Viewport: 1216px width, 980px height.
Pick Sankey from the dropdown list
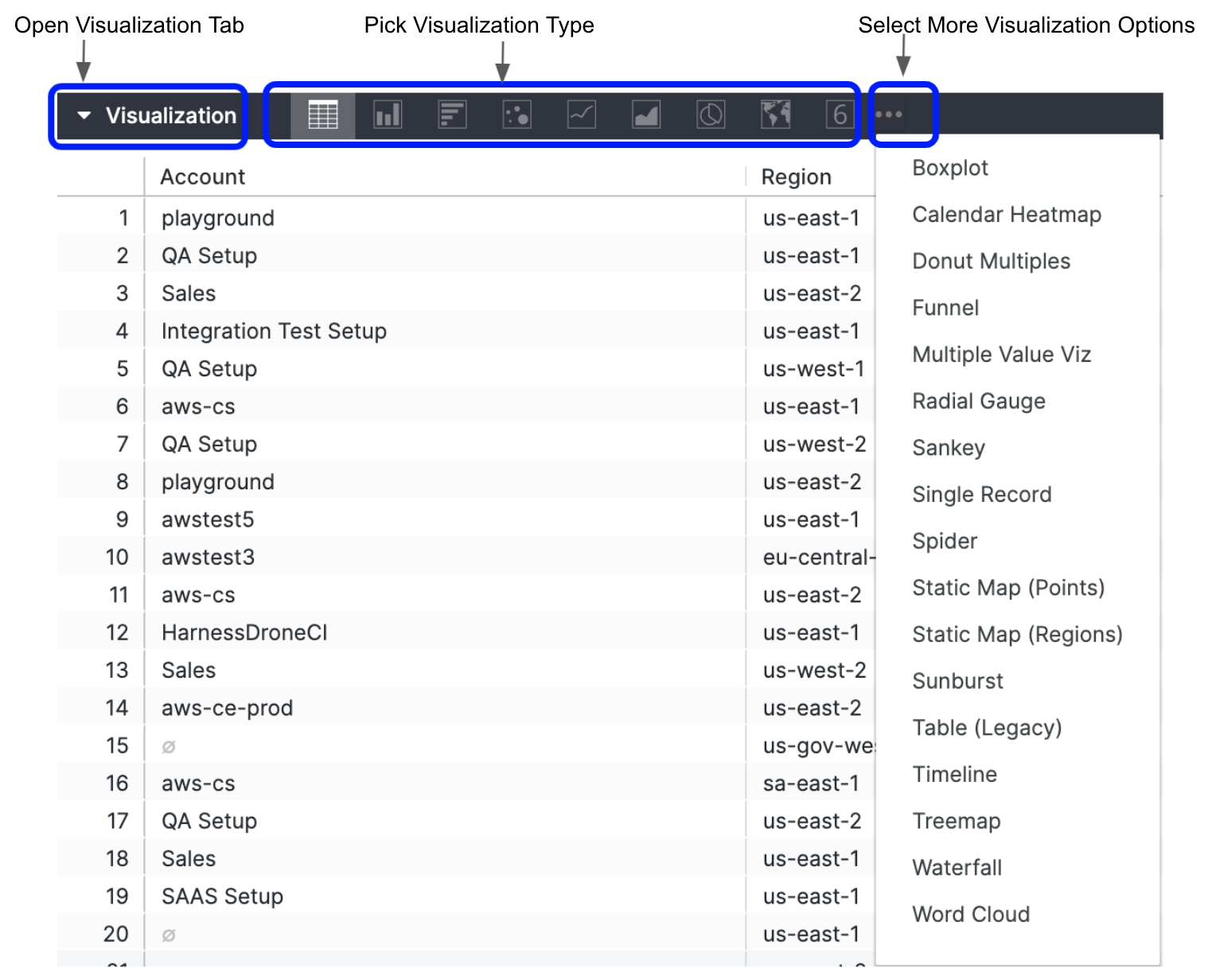(x=948, y=448)
